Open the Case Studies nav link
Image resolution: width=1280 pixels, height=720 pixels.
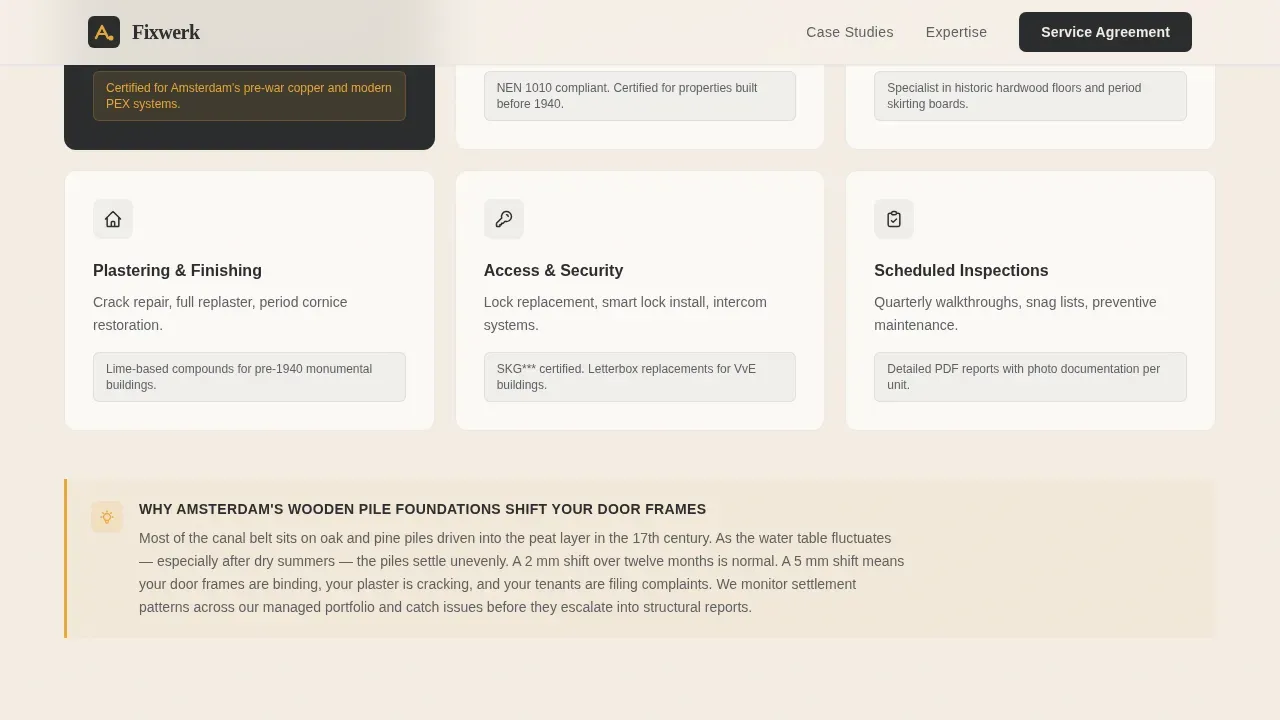850,32
